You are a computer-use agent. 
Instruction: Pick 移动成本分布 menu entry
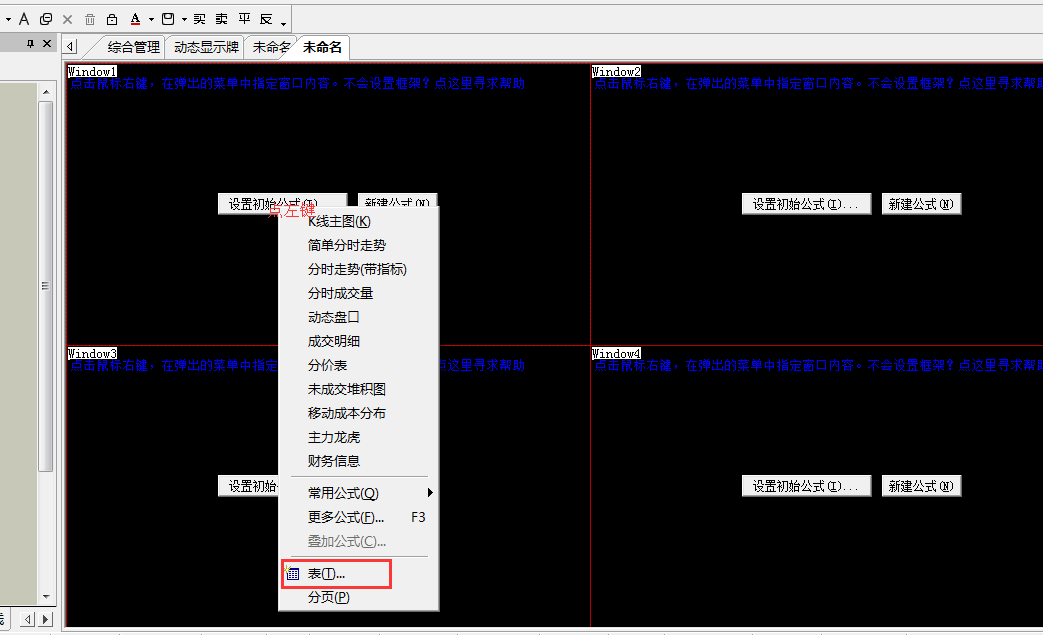point(359,413)
